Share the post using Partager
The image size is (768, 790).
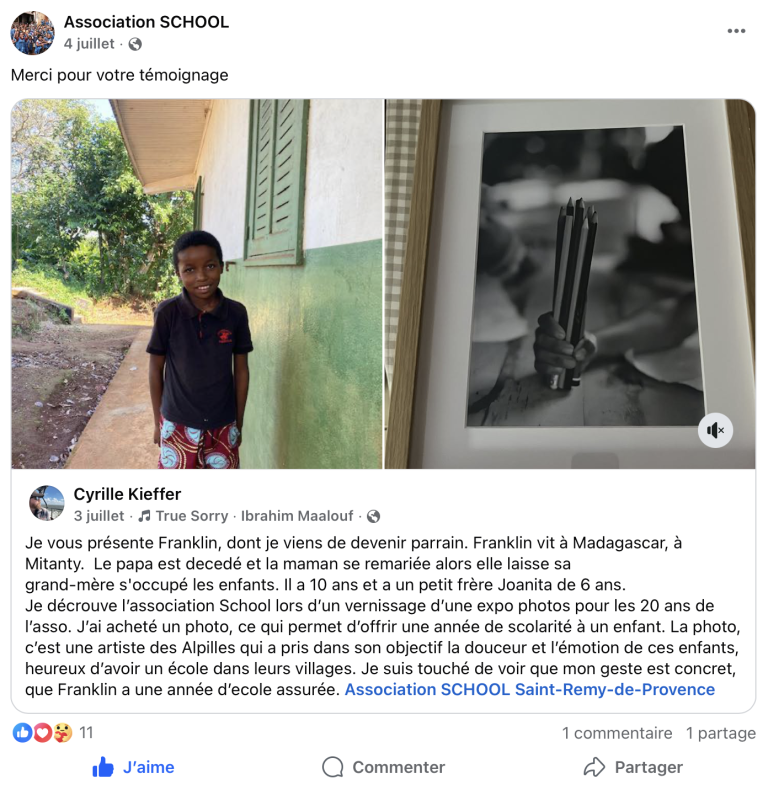click(633, 767)
